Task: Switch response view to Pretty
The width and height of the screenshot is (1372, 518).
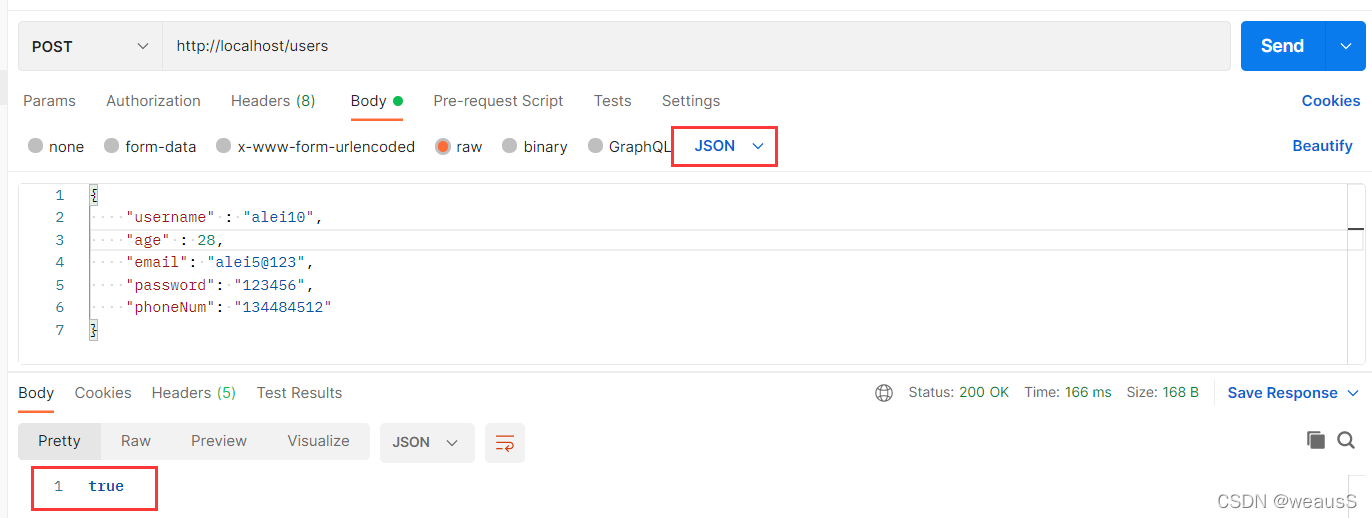Action: (59, 441)
